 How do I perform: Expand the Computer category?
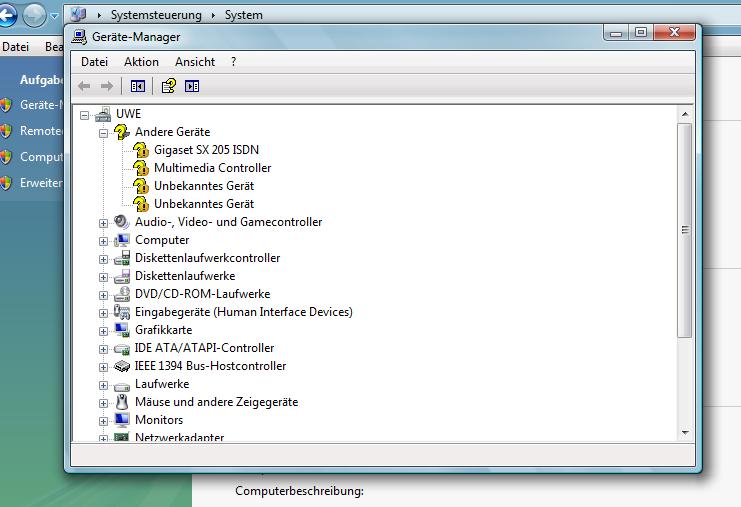103,241
